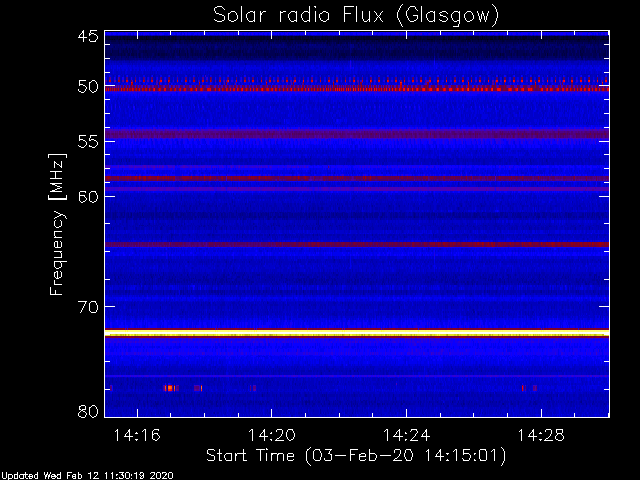Screen dimensions: 640x480
Task: Click the title 'Solar radio Flux (Glasgow)'
Action: tap(356, 15)
